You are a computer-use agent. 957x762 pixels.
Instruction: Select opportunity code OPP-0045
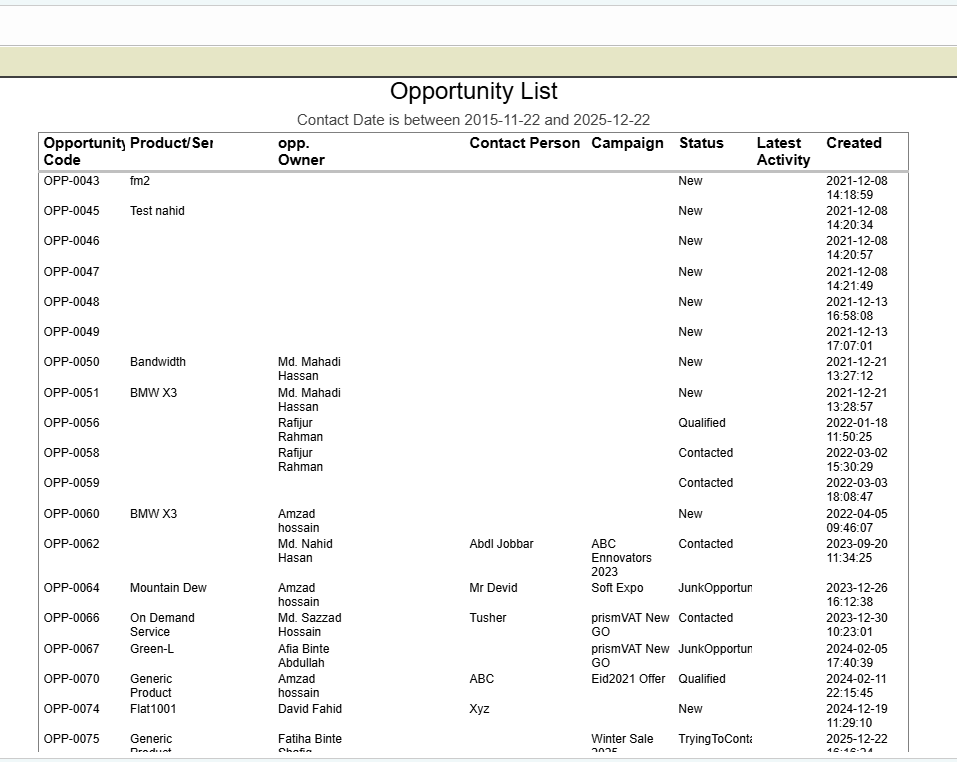[x=71, y=211]
